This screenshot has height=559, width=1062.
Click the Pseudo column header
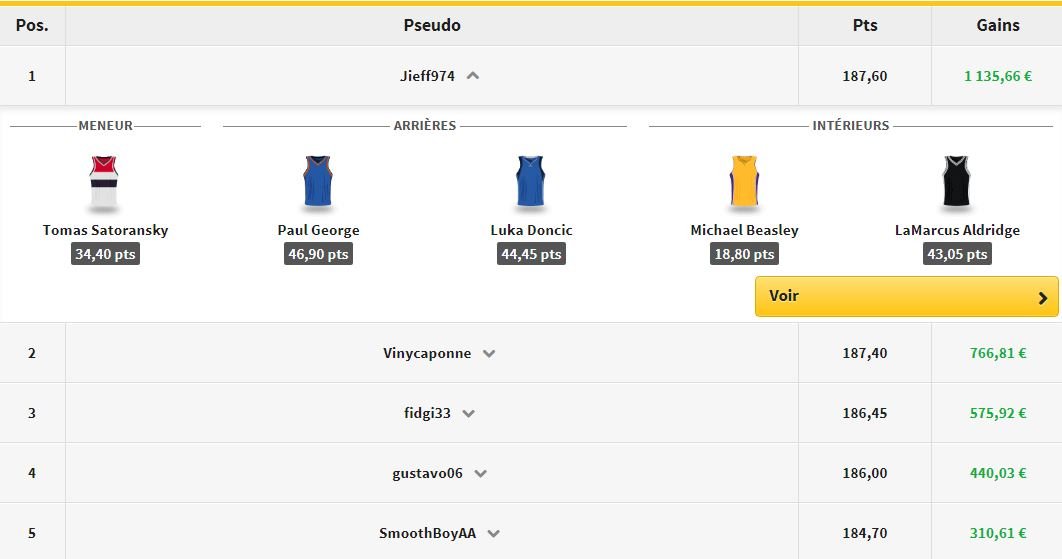pyautogui.click(x=432, y=25)
